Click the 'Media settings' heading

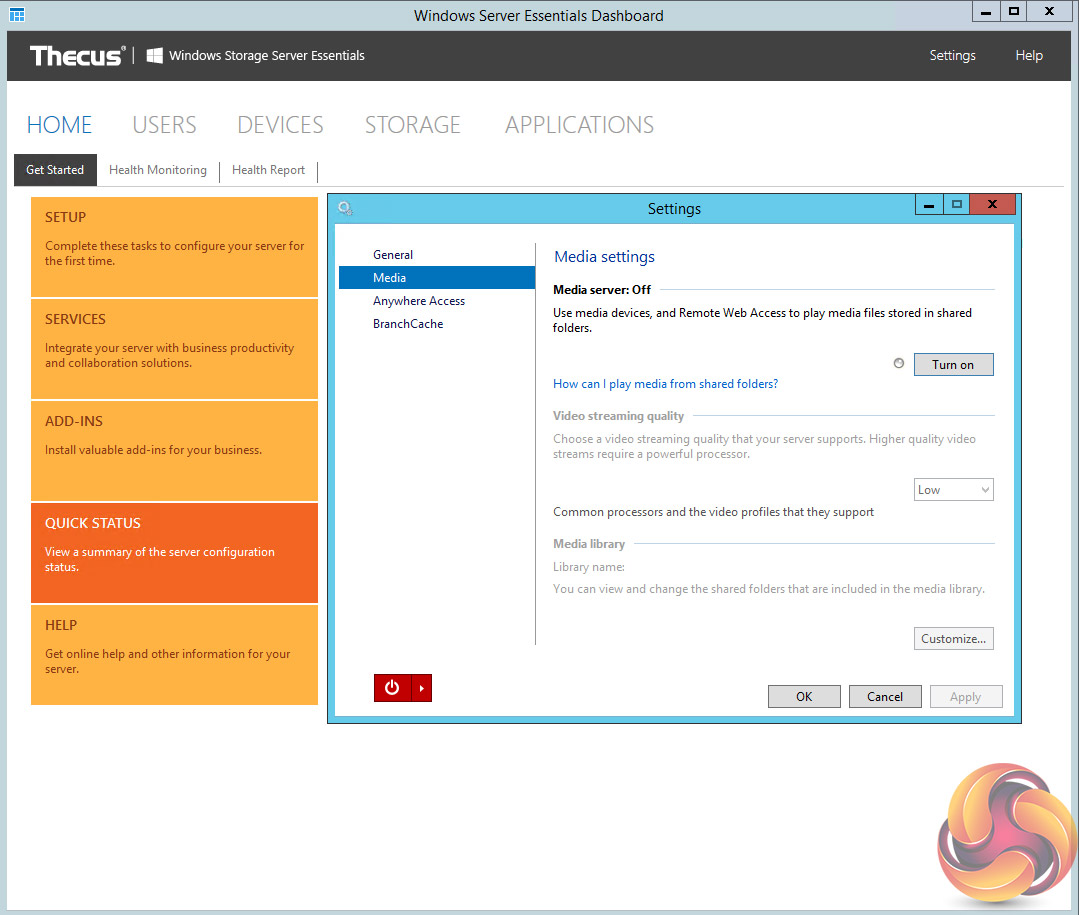click(604, 257)
